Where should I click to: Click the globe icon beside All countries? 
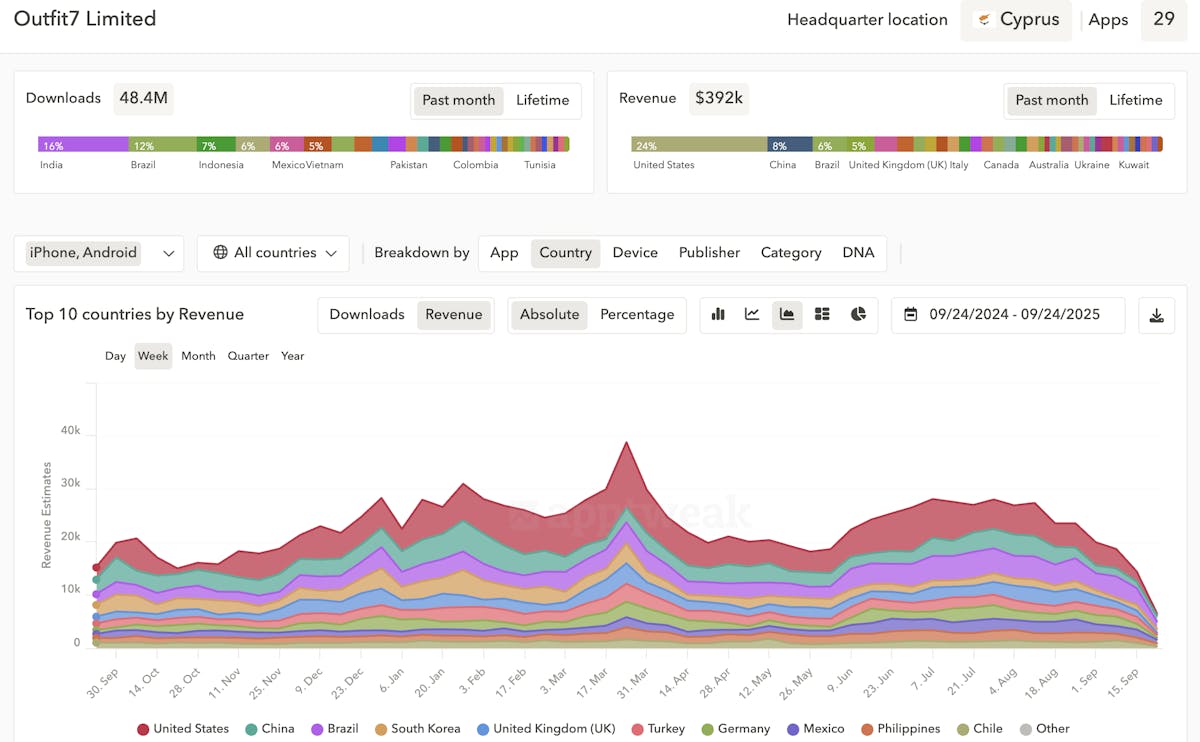220,253
